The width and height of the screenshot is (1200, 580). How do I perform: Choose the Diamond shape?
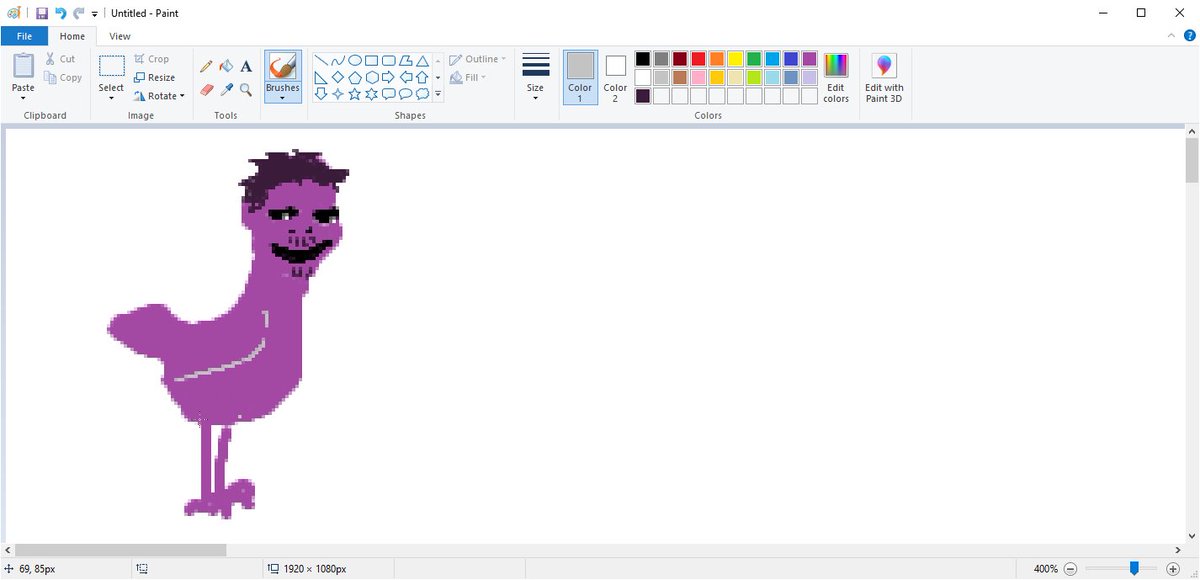338,77
